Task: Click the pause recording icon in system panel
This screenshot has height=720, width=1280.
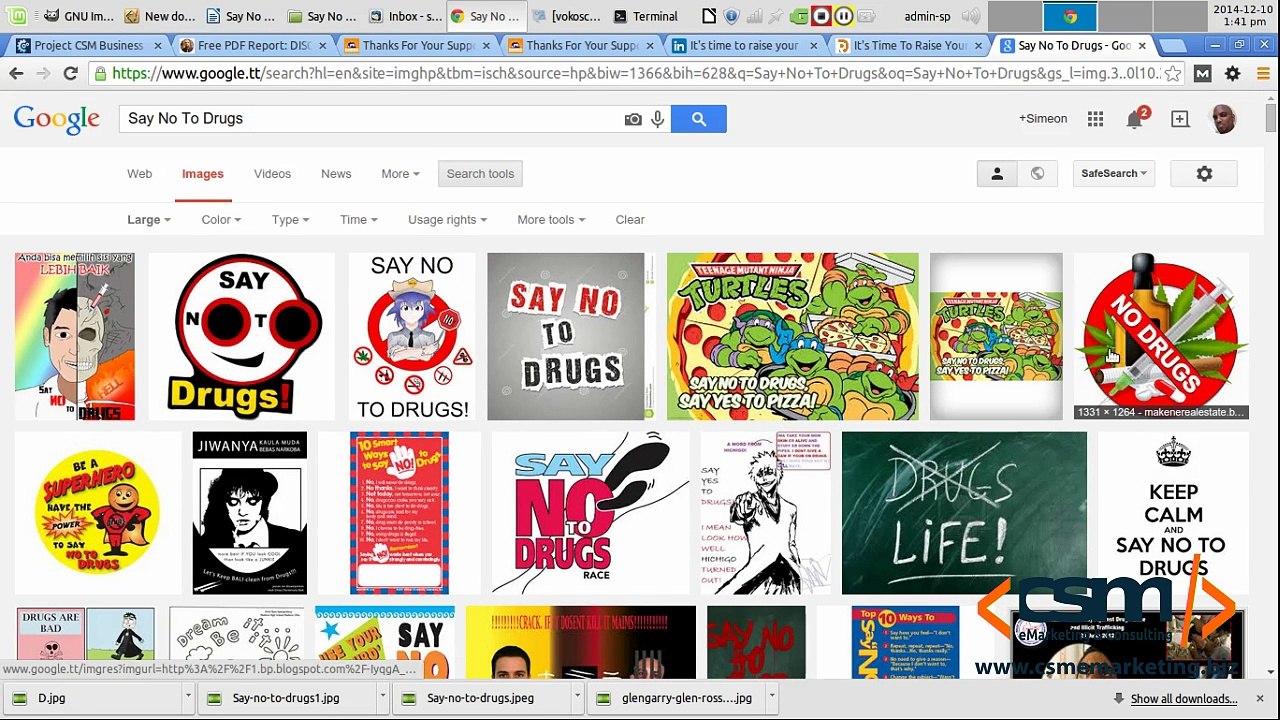Action: (843, 16)
